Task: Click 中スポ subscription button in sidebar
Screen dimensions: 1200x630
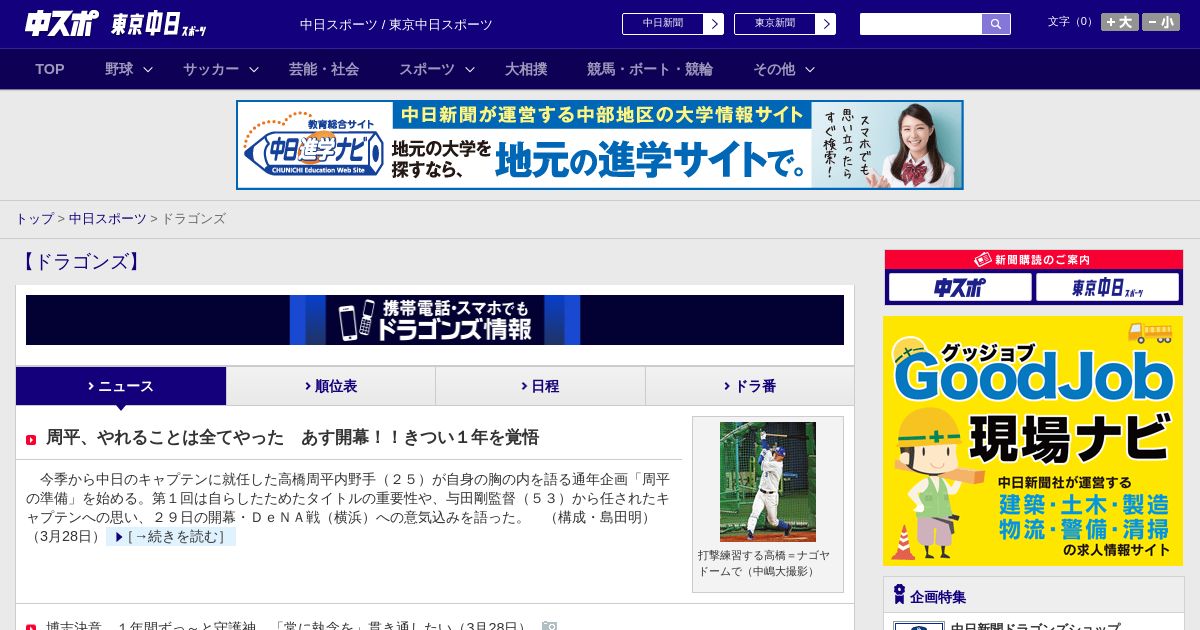Action: coord(960,288)
